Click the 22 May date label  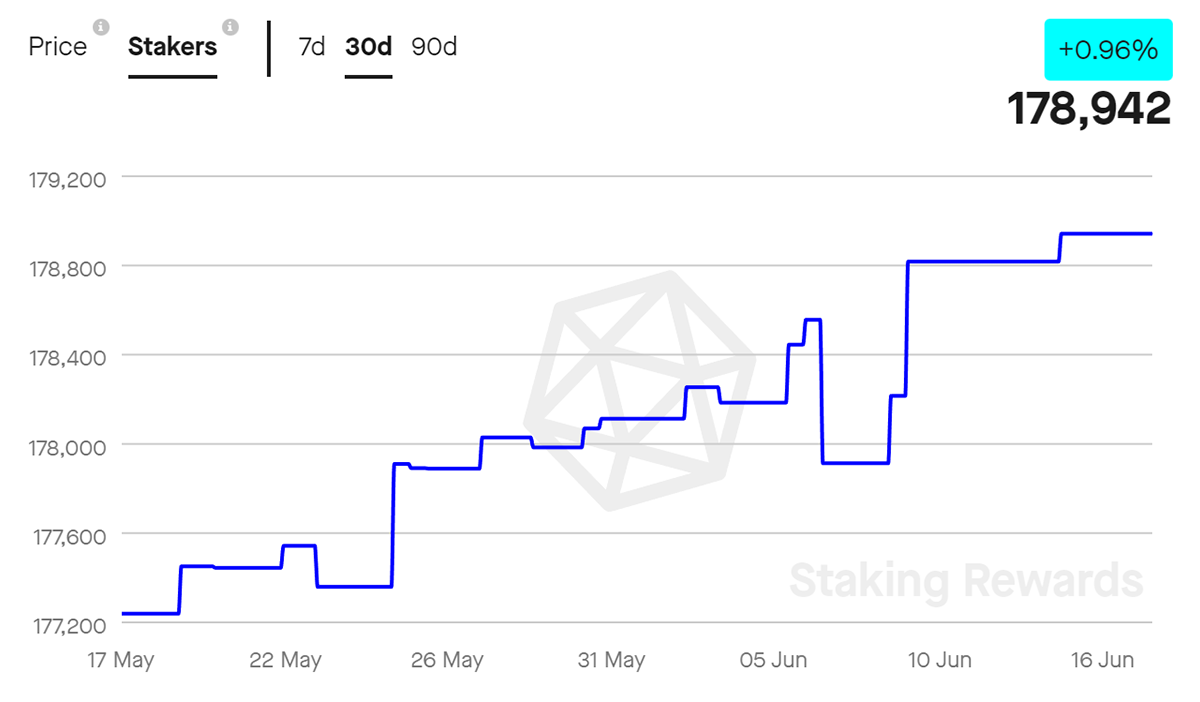click(x=285, y=661)
